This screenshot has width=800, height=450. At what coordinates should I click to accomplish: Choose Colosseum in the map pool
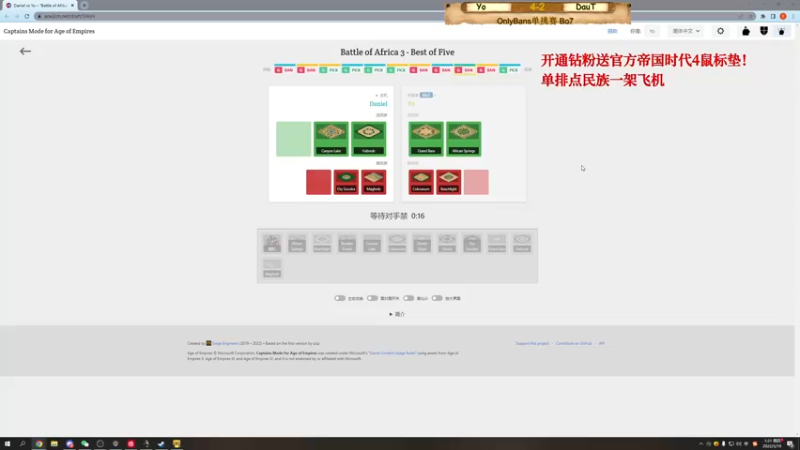coord(397,243)
